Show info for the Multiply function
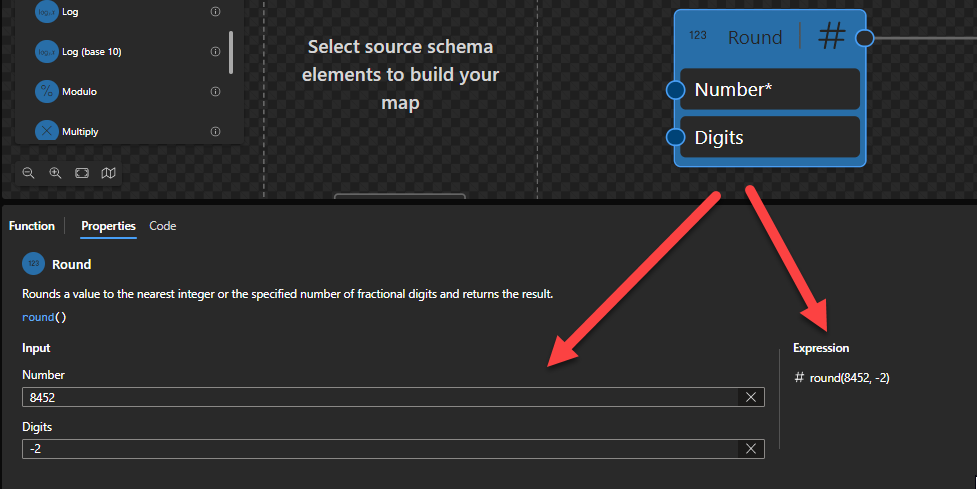Screen dimensions: 977x489 tap(216, 131)
